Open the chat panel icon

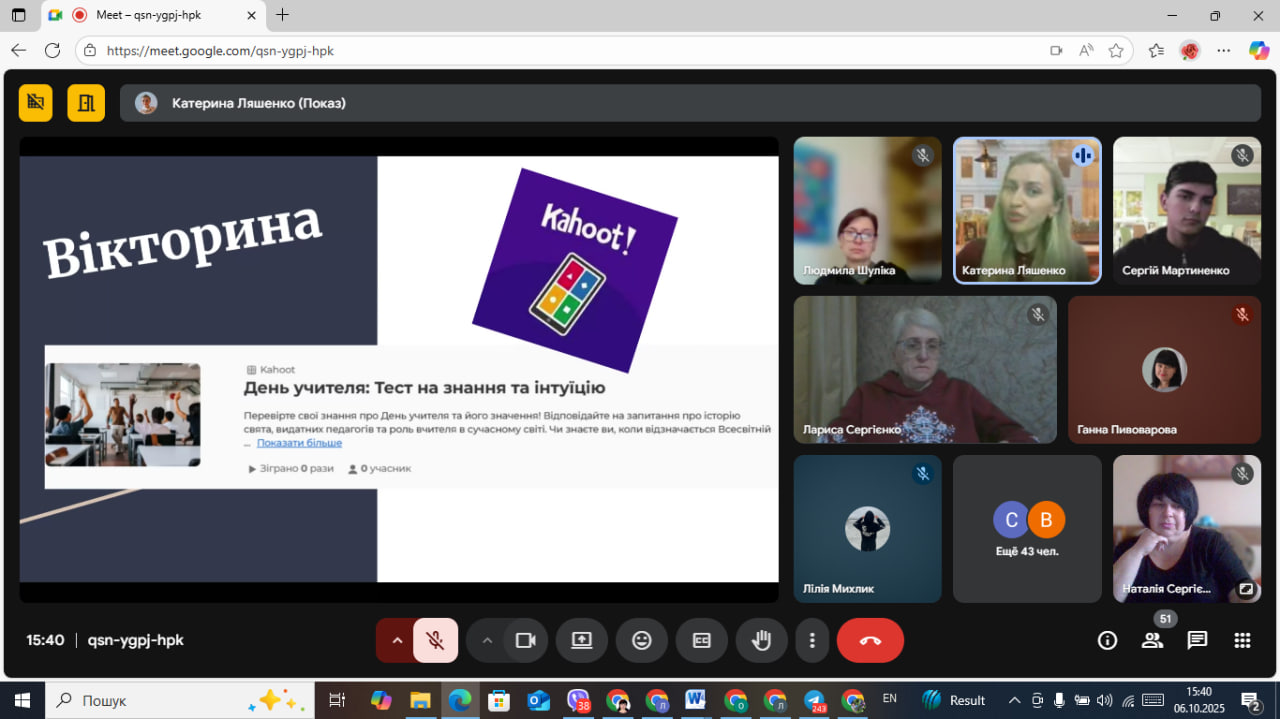[1197, 641]
